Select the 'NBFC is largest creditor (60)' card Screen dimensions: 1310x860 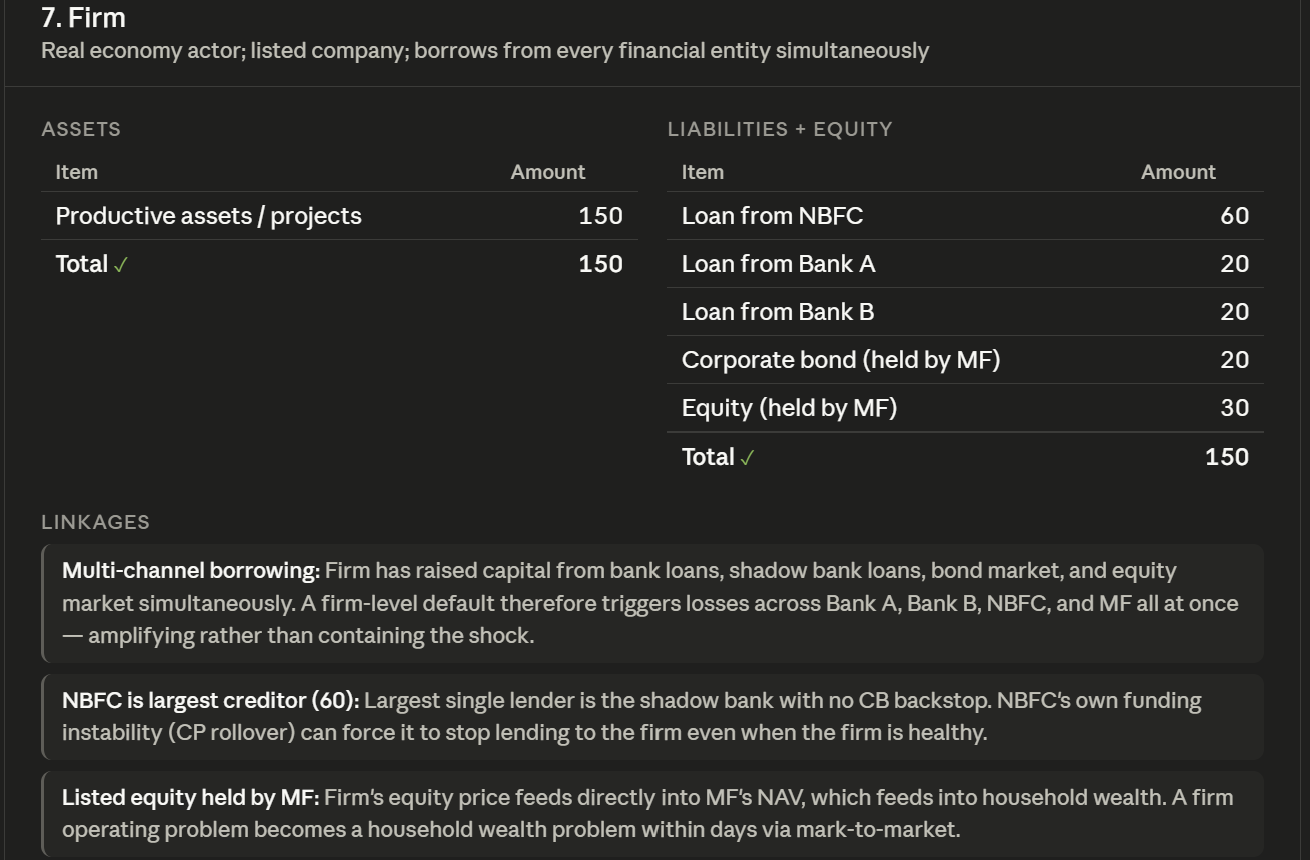coord(652,716)
